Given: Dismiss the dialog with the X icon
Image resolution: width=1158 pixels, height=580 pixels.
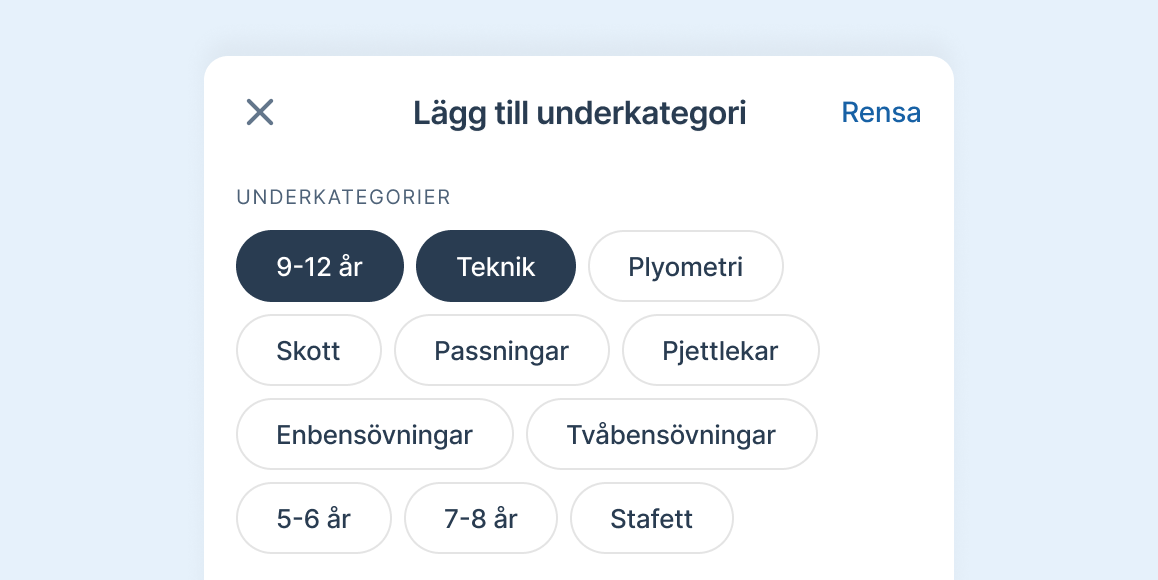Looking at the screenshot, I should pos(260,112).
